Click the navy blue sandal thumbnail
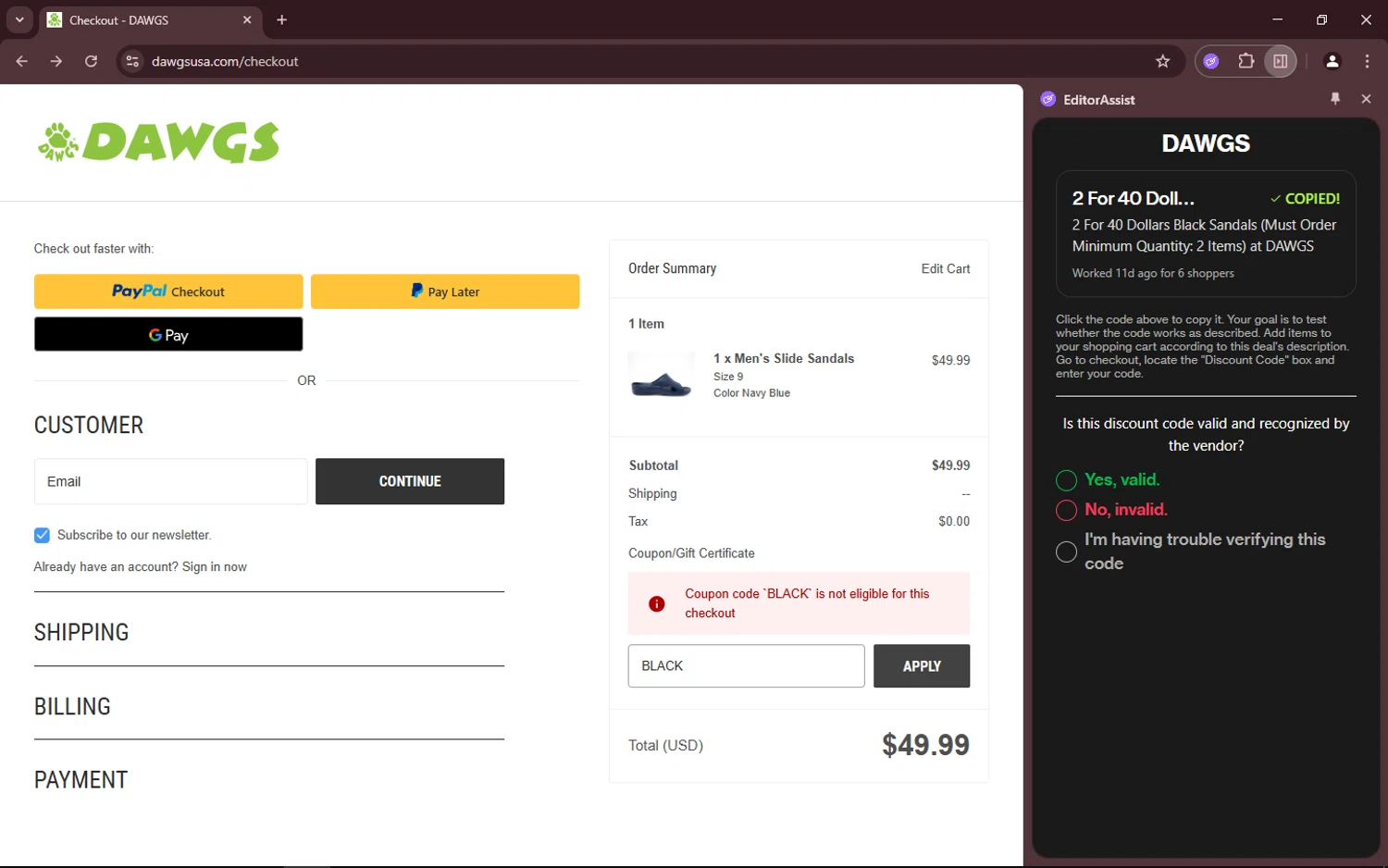Screen dimensions: 1388x868 point(661,375)
